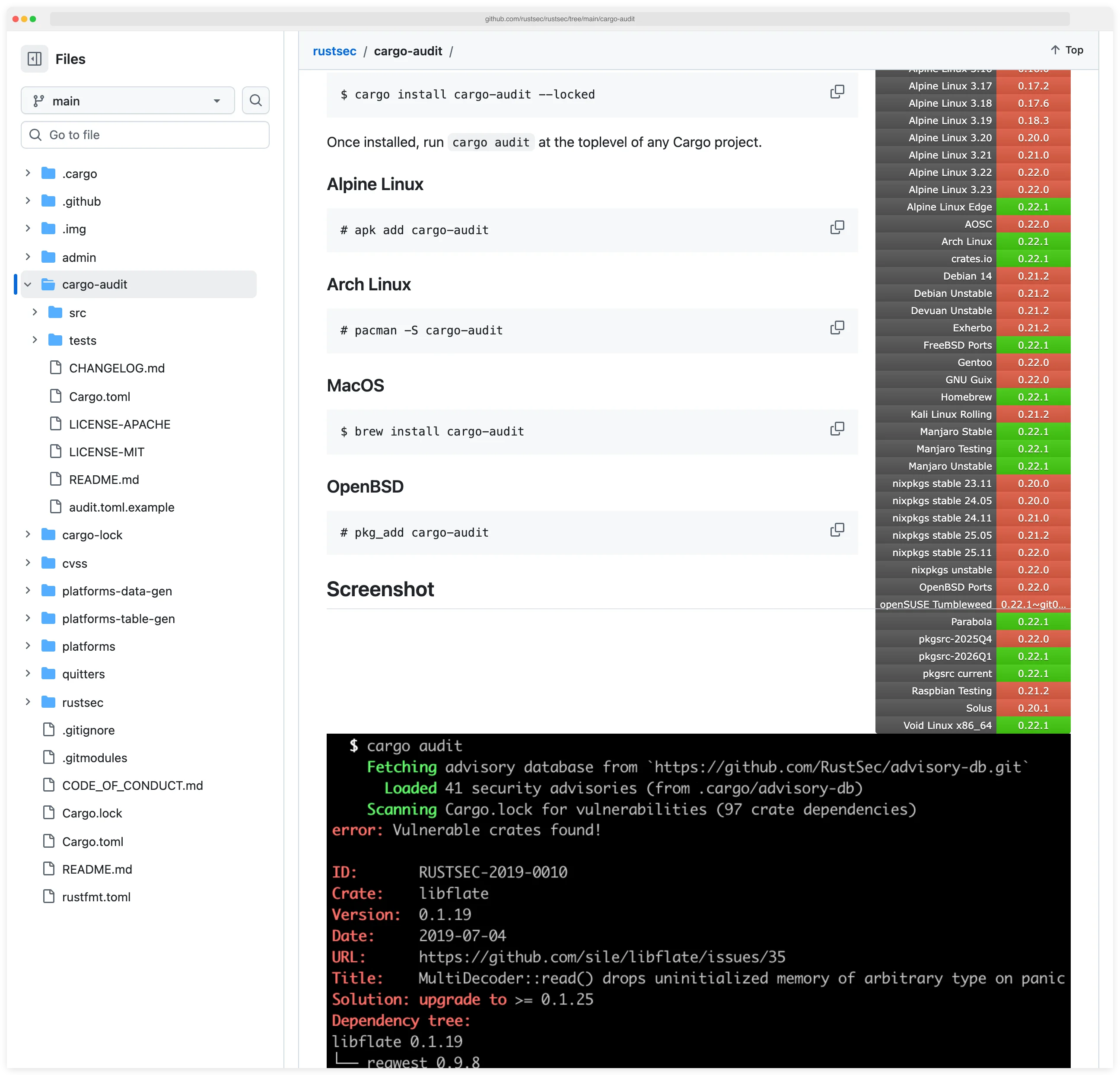Open CODE_OF_CONDUCT.md file
The image size is (1120, 1075).
(x=132, y=785)
